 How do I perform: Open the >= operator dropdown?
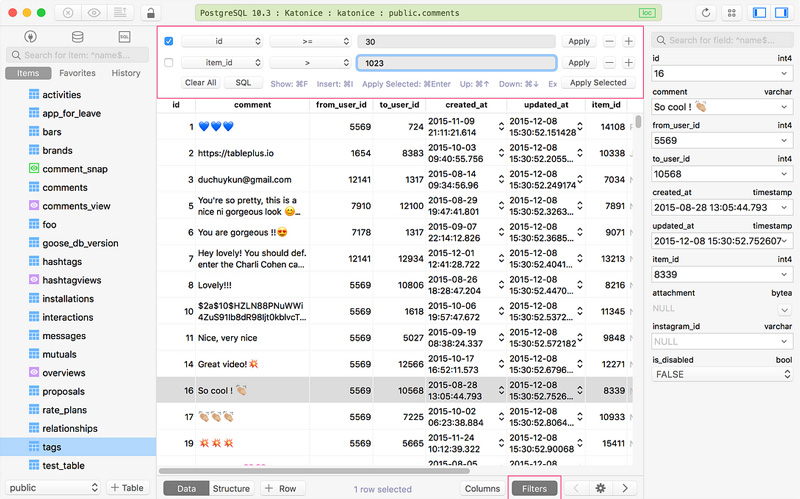309,41
